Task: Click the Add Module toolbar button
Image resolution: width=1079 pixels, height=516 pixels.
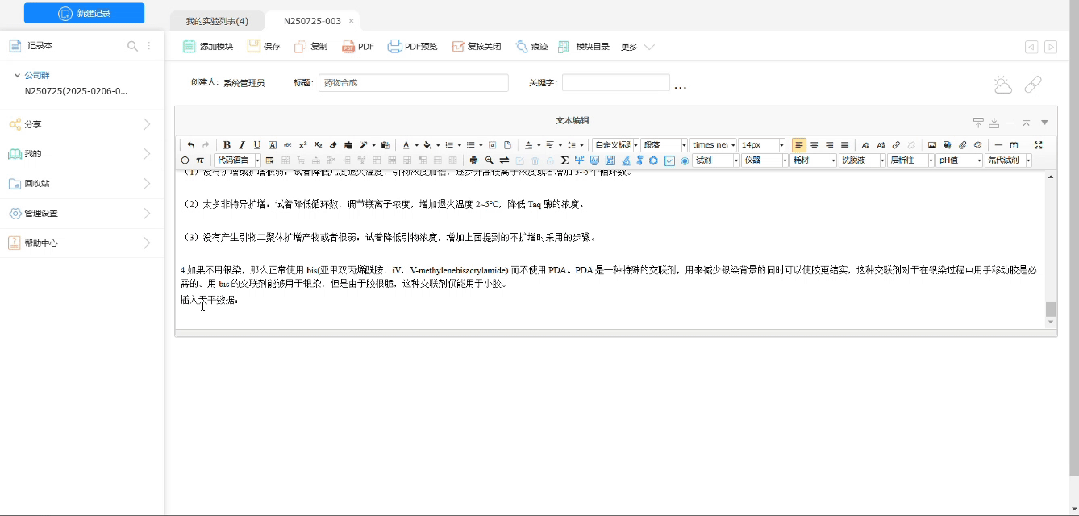Action: [208, 47]
